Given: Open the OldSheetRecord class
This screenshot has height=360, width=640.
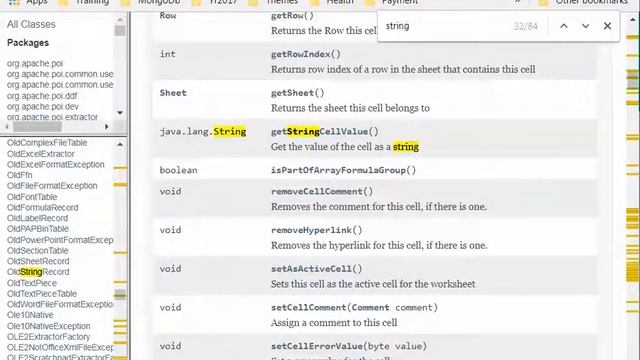Looking at the screenshot, I should click(x=38, y=261).
